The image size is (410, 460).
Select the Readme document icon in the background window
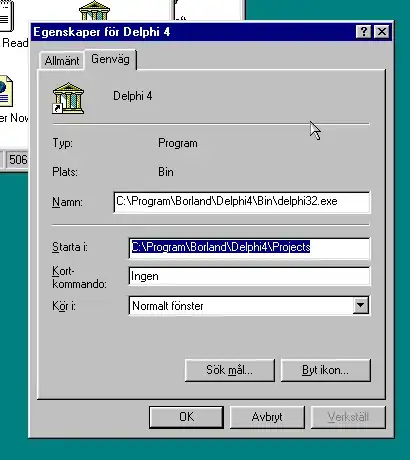click(x=7, y=16)
